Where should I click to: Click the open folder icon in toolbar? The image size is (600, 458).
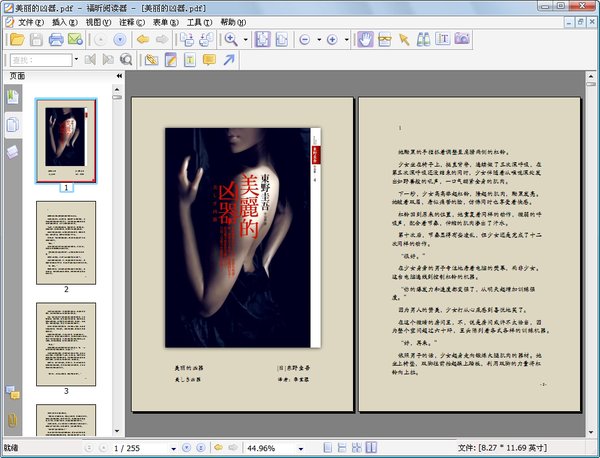pos(16,39)
